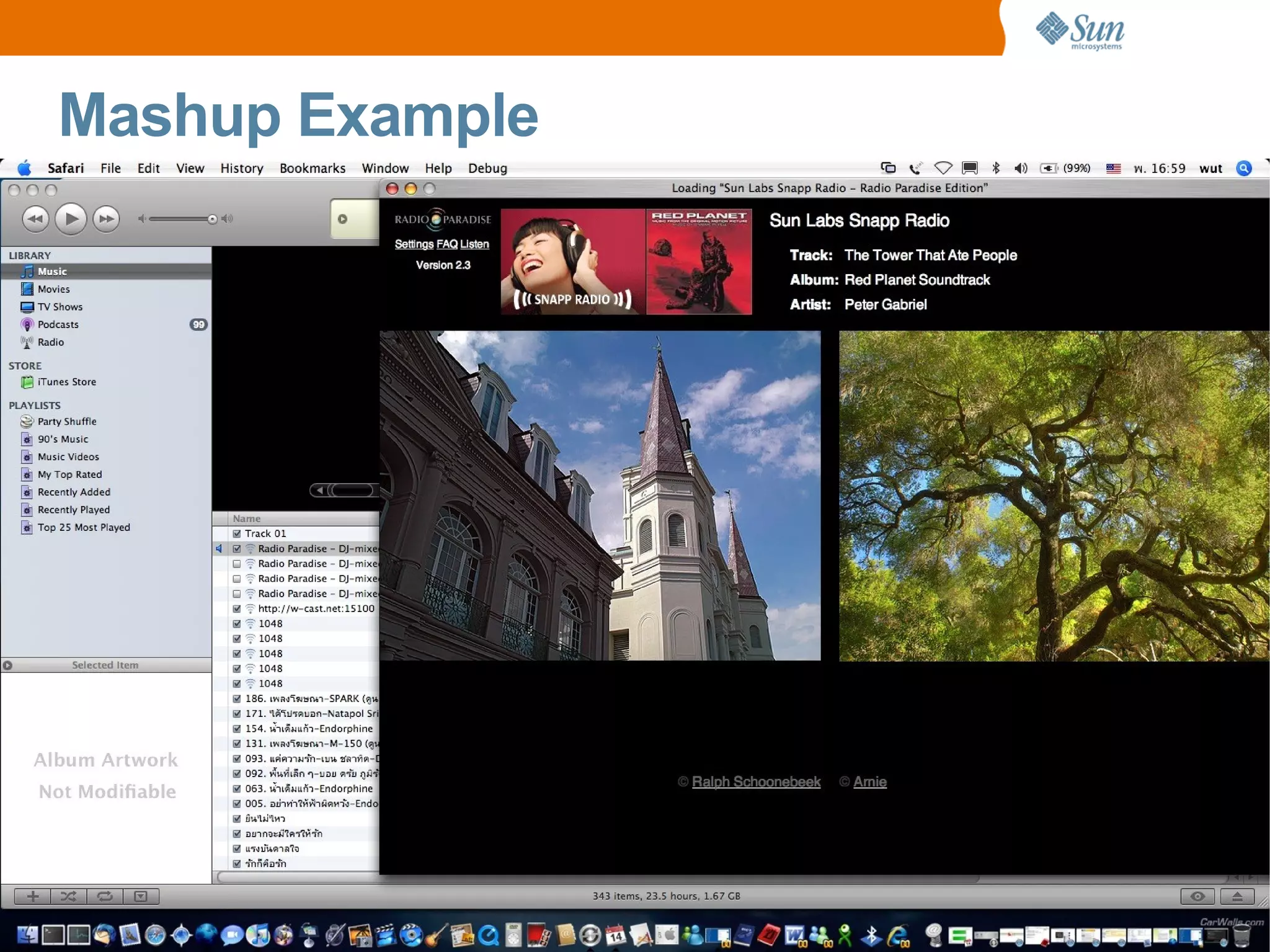Click the FAQ link in Snapp Radio

[447, 244]
